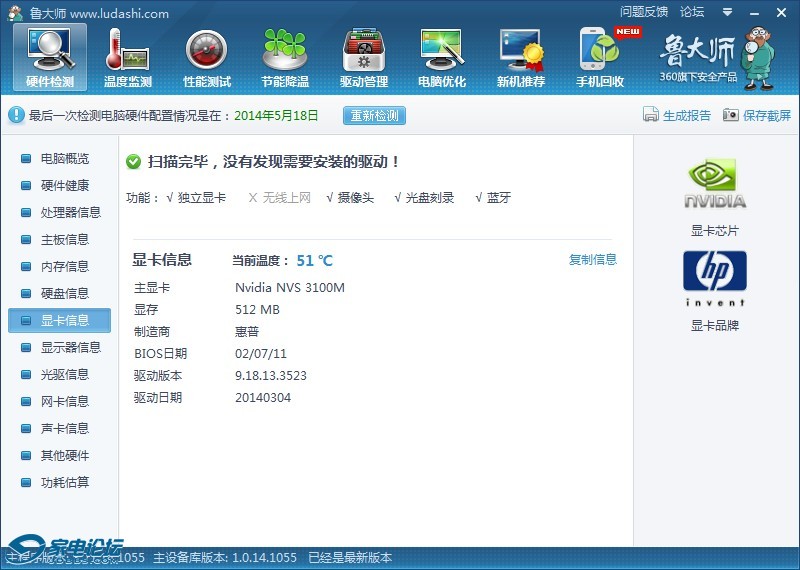Open the 温度监测 temperature monitor icon

point(127,56)
